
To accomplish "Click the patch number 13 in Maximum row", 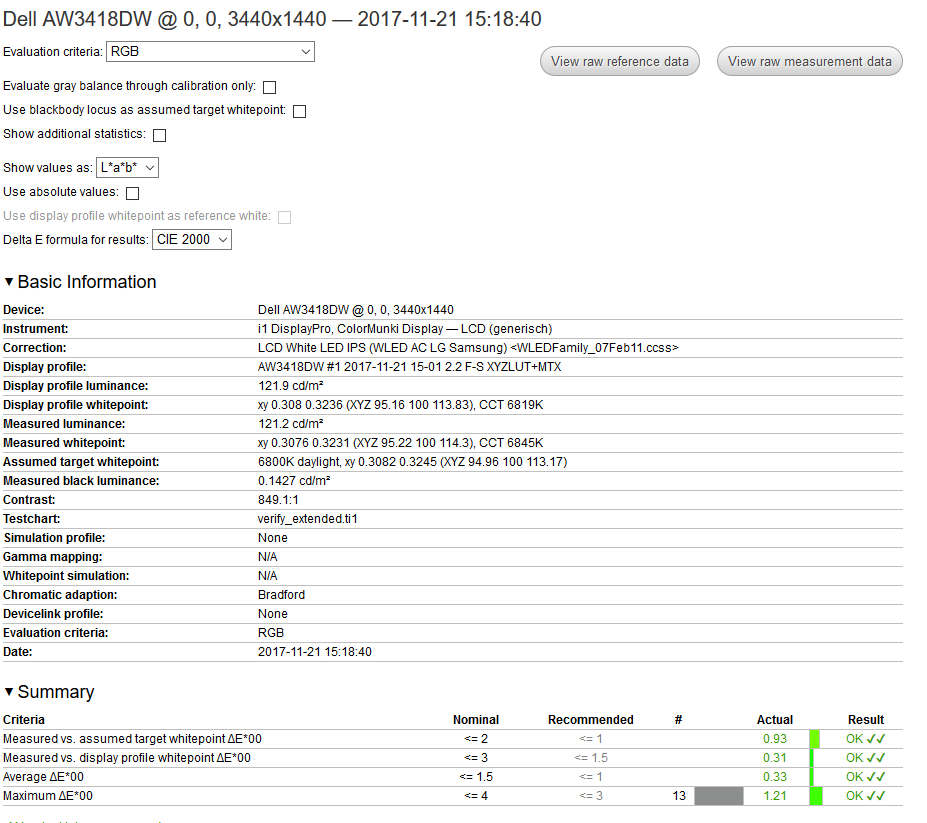I will click(x=679, y=796).
